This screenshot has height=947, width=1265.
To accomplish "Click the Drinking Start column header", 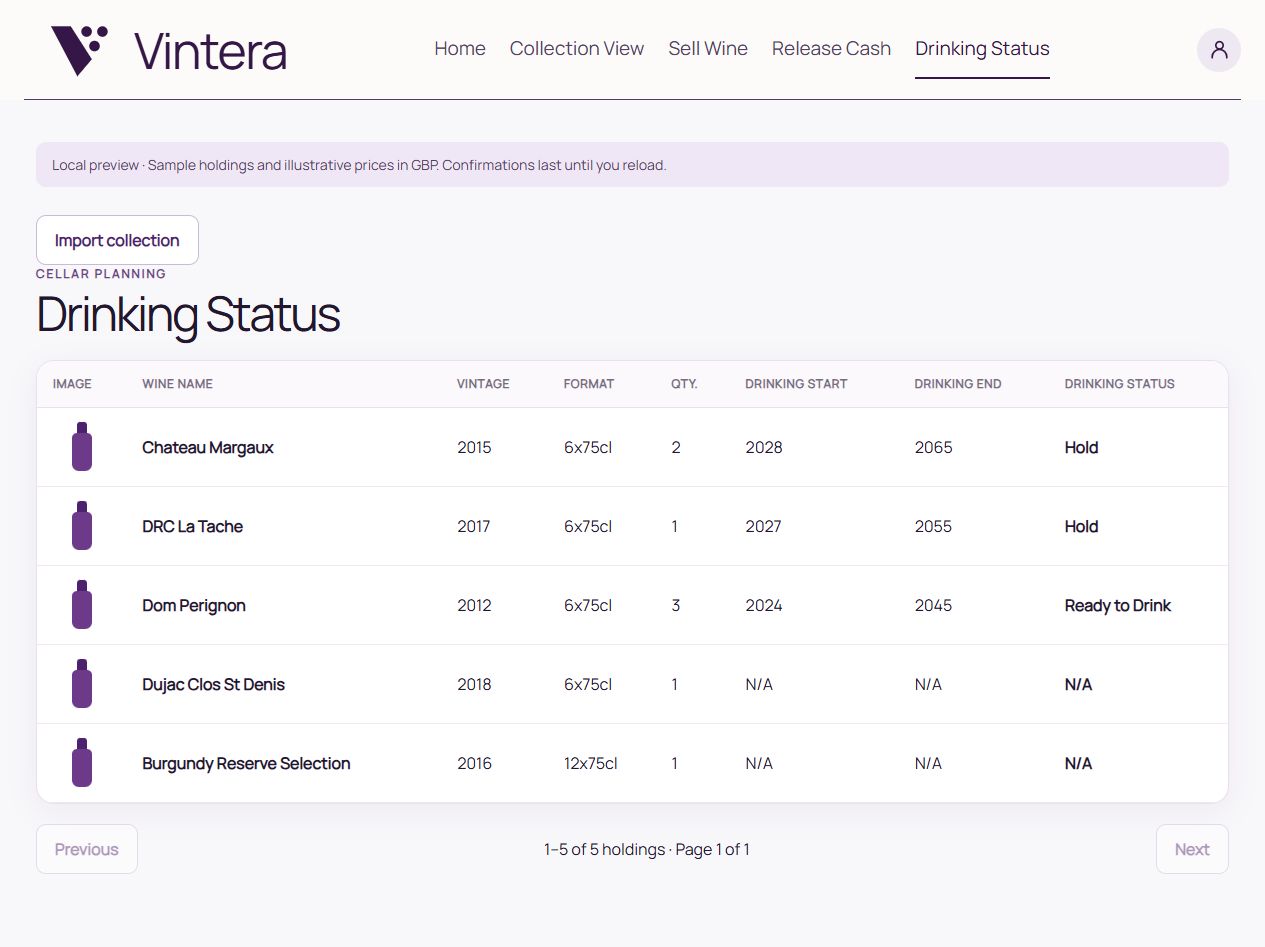I will click(796, 384).
